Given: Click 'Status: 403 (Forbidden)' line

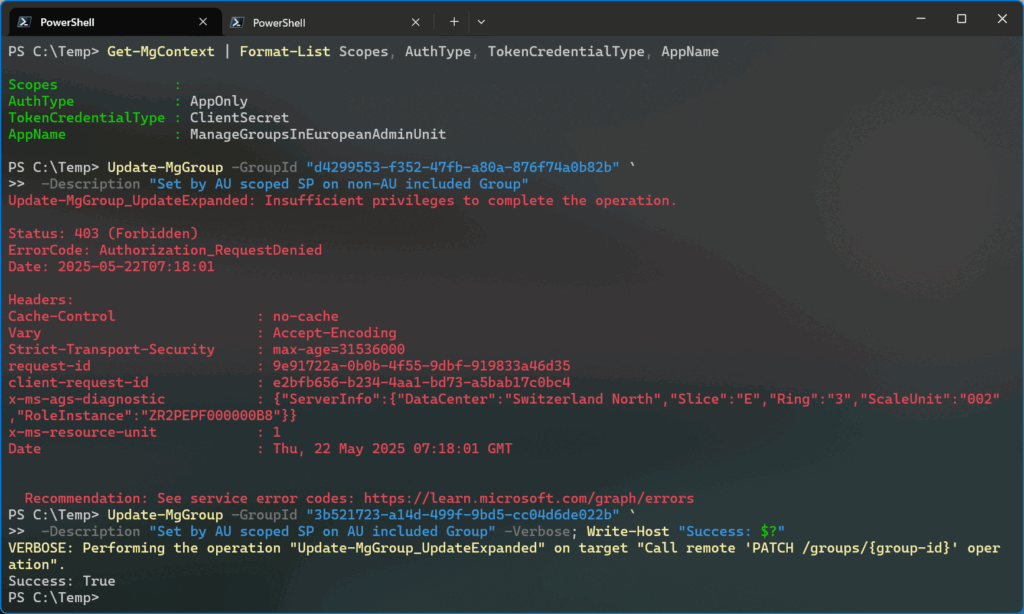Looking at the screenshot, I should [x=103, y=233].
